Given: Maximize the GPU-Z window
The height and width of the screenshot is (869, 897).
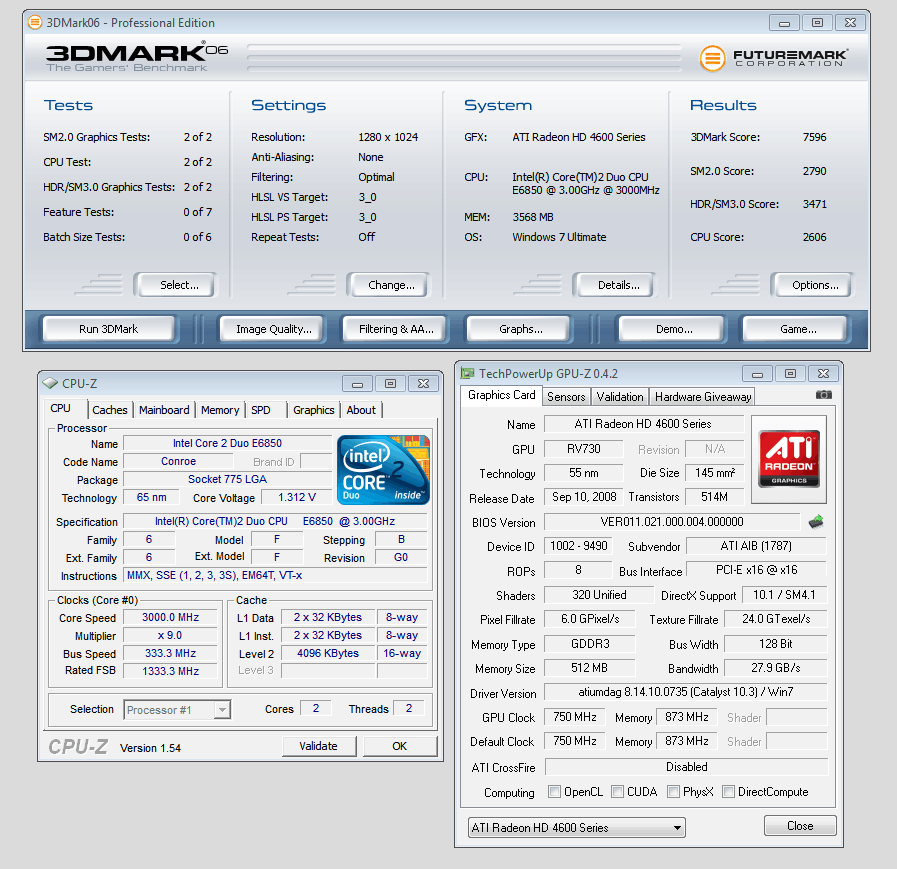Looking at the screenshot, I should [x=790, y=374].
